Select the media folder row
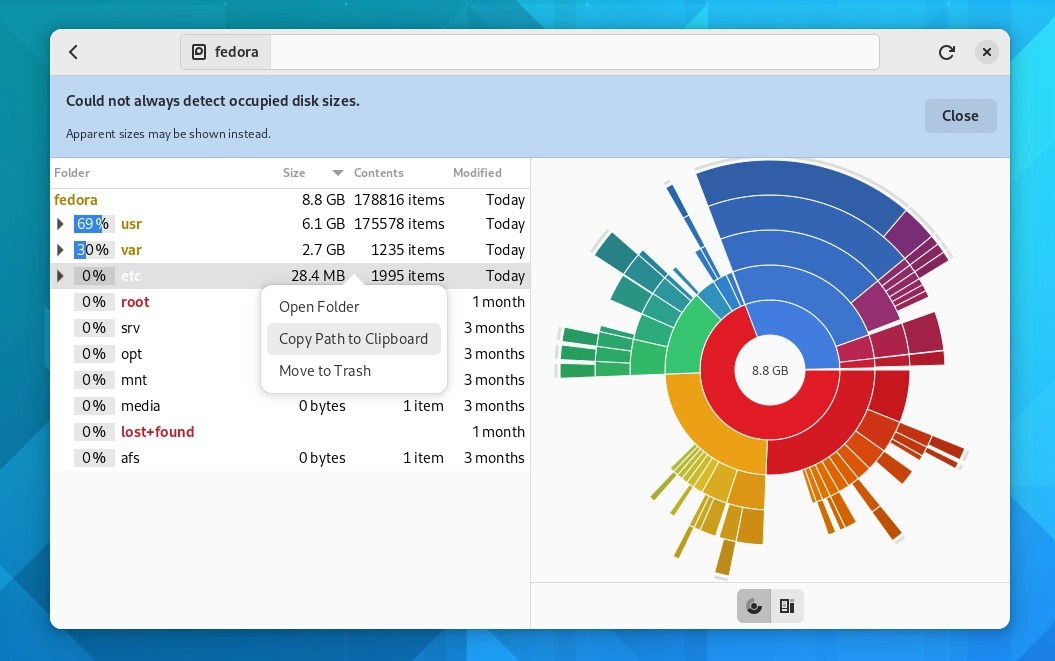This screenshot has height=661, width=1055. coord(290,406)
